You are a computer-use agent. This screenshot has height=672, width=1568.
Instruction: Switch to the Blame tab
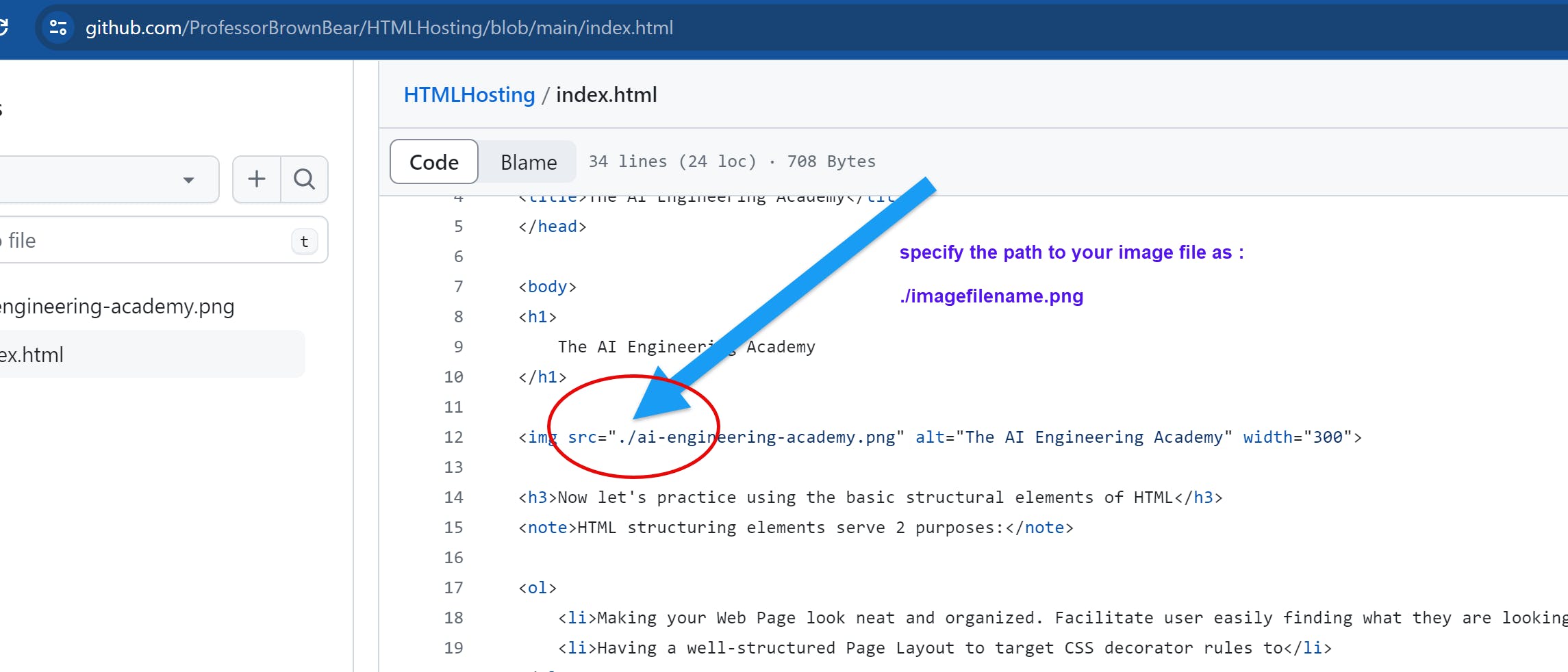pyautogui.click(x=527, y=161)
